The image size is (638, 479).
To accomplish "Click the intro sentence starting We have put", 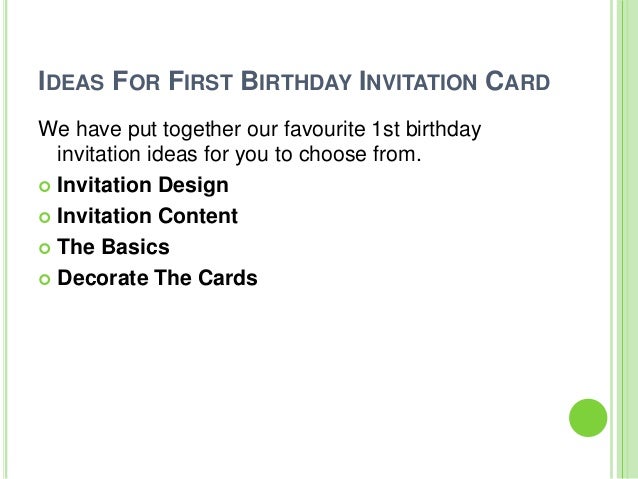I will (x=260, y=142).
